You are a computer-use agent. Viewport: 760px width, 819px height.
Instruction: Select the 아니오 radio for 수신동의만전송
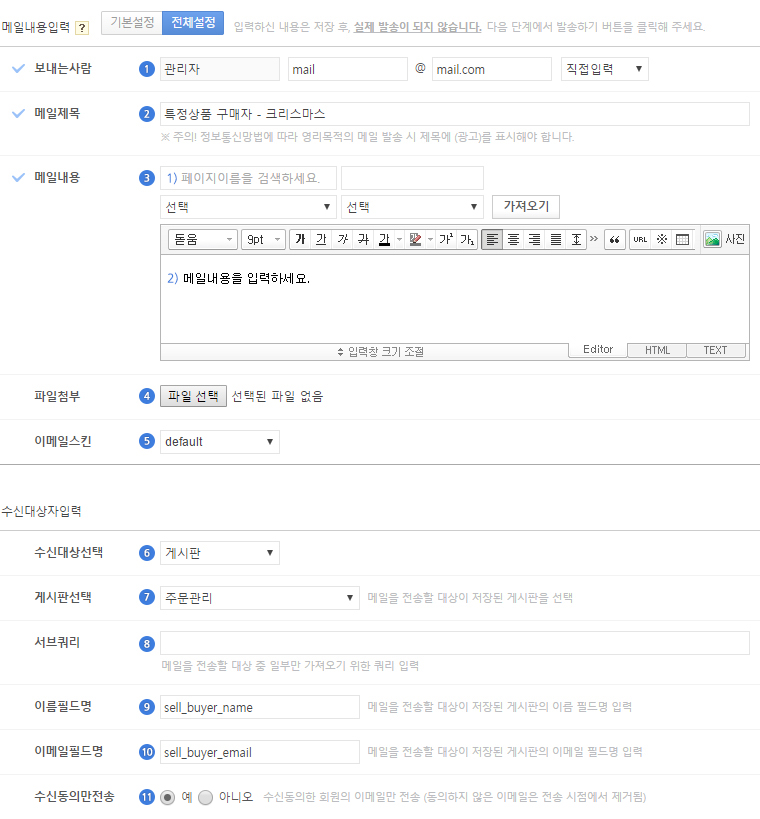206,798
